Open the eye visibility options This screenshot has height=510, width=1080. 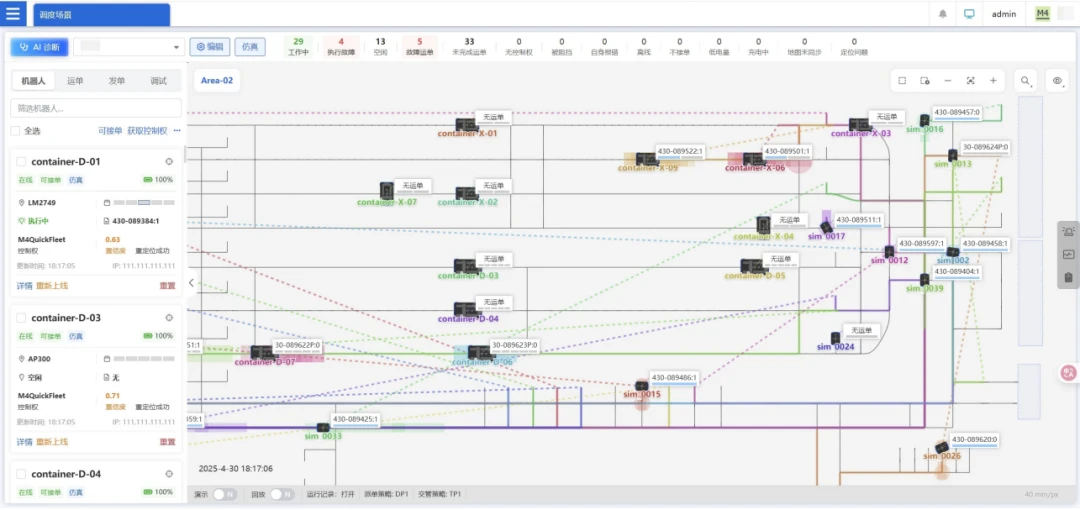click(x=1057, y=81)
